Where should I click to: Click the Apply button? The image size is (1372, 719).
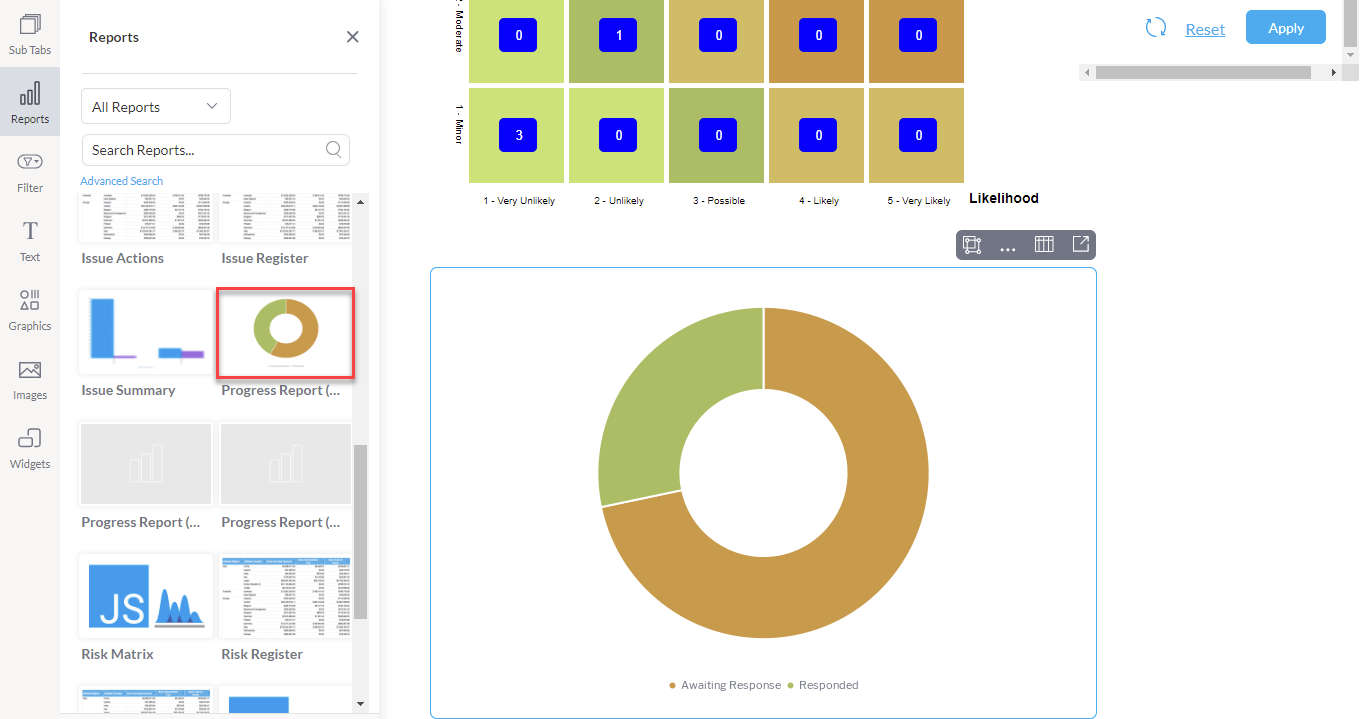coord(1286,28)
